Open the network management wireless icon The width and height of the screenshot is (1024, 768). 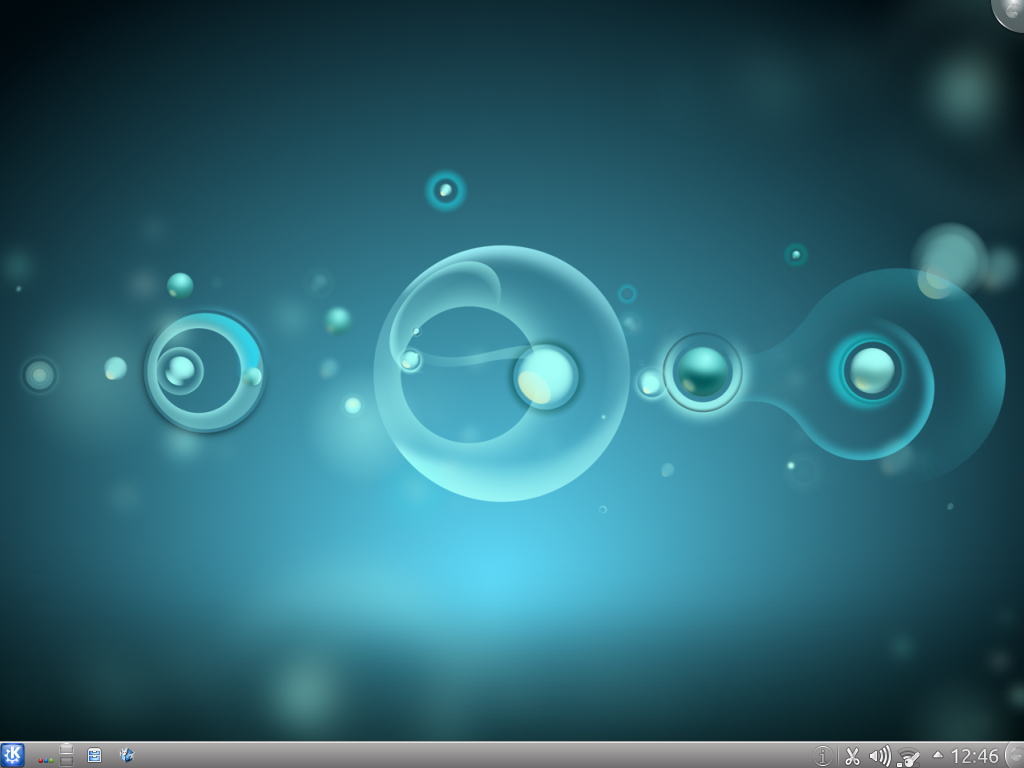pyautogui.click(x=908, y=757)
